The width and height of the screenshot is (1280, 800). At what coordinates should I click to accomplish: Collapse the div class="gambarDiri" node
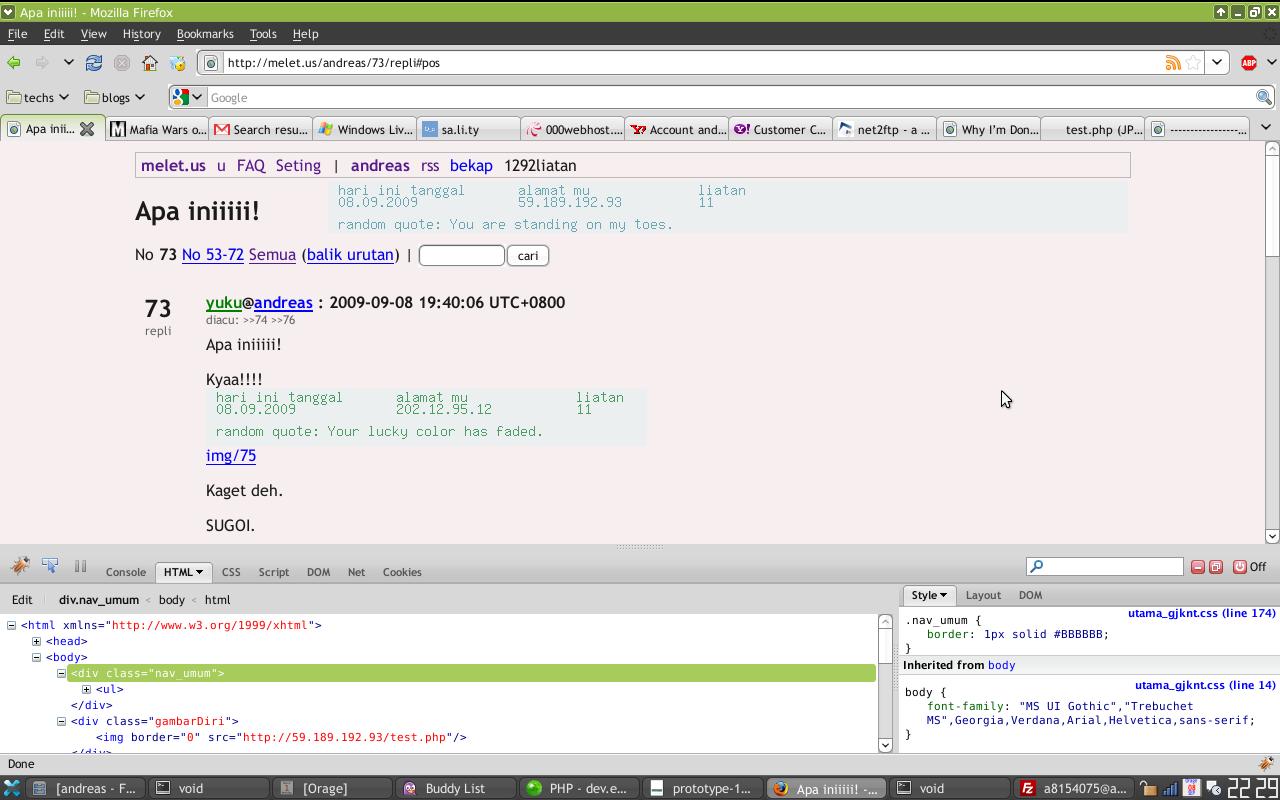61,721
